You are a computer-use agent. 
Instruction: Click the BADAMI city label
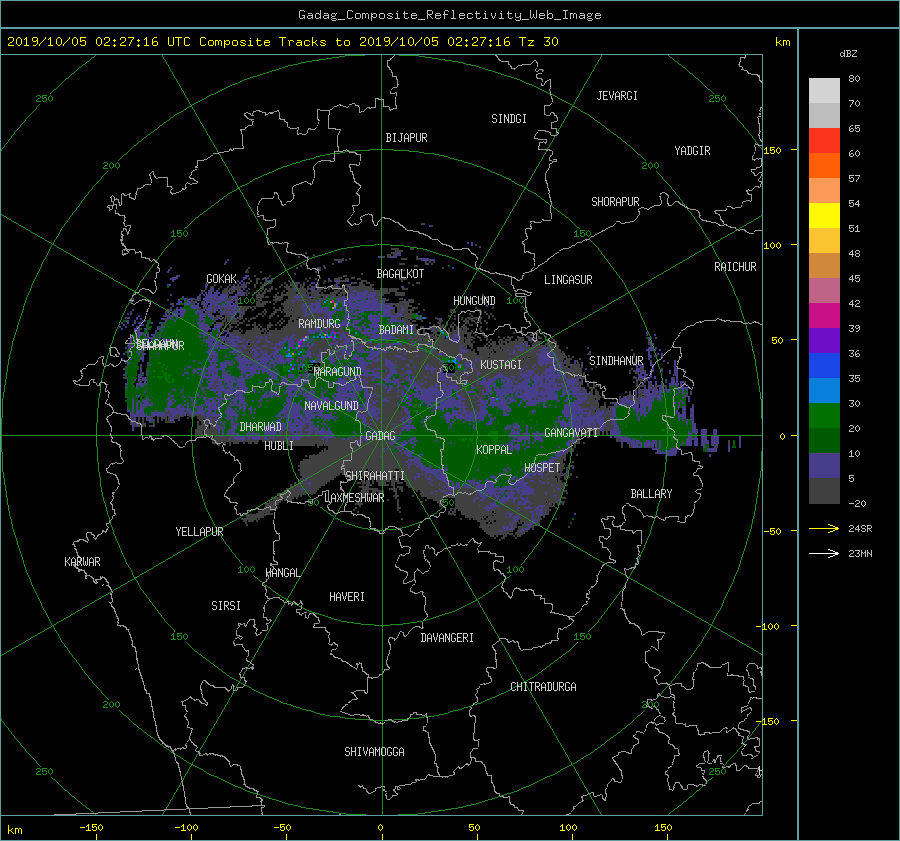click(x=396, y=330)
